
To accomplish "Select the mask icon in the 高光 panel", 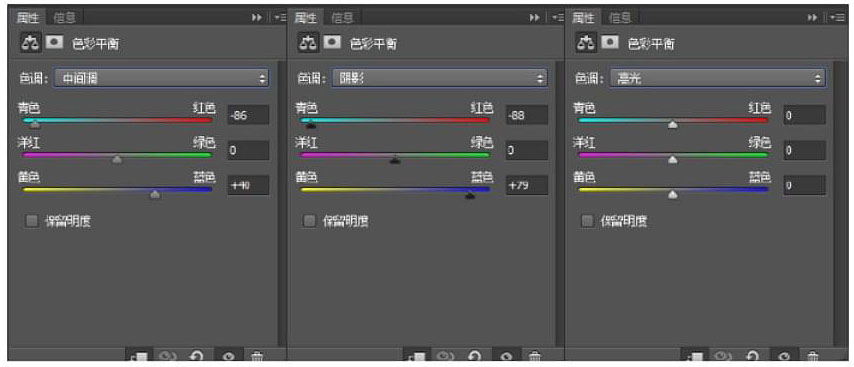I will (610, 42).
